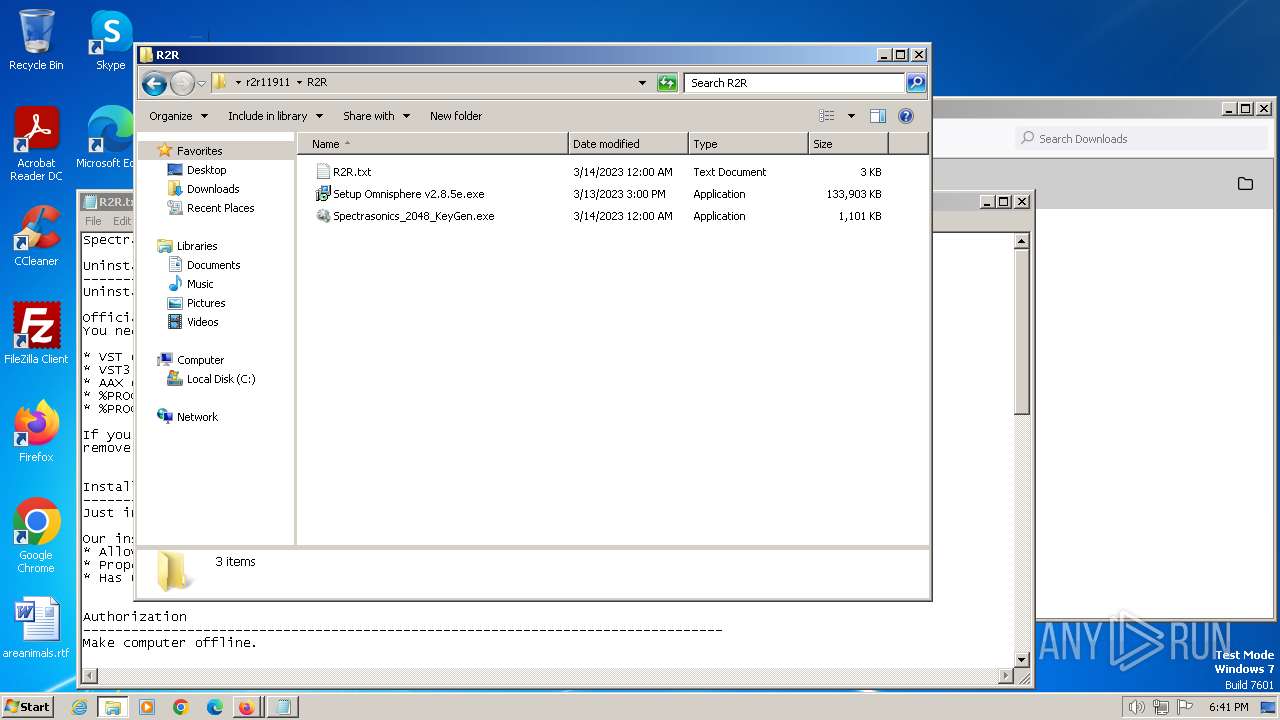
Task: Click the Forward navigation arrow in R2R window
Action: click(x=182, y=83)
